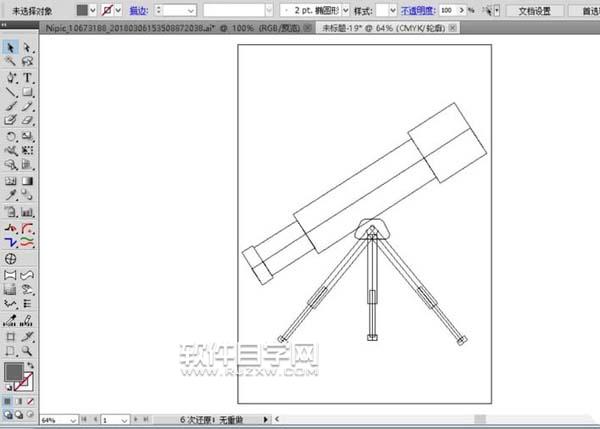Select the Zoom magnifier tool
This screenshot has width=600, height=429.
tap(27, 351)
